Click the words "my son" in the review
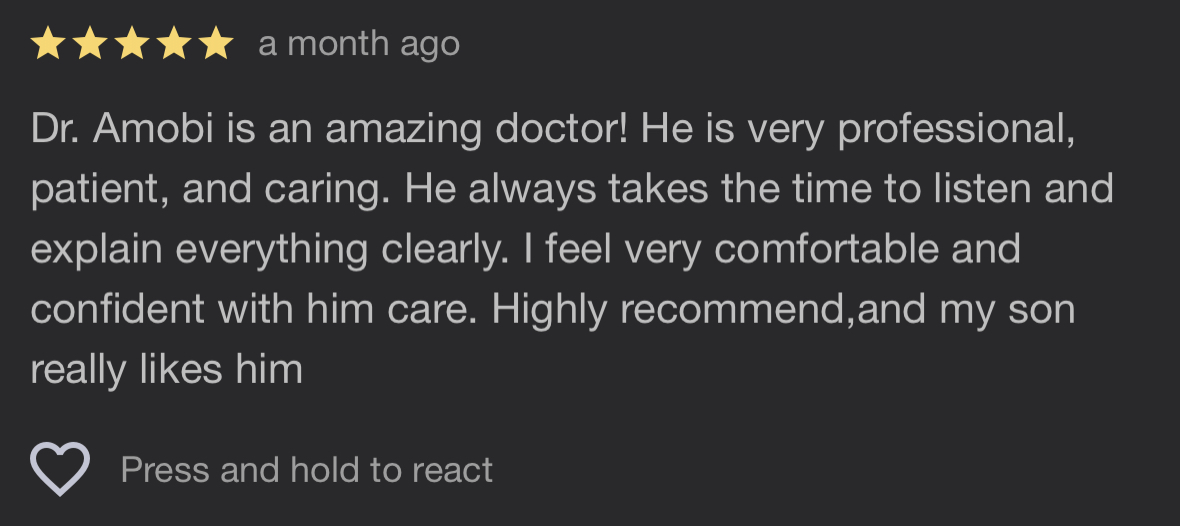This screenshot has height=526, width=1180. pos(1007,309)
